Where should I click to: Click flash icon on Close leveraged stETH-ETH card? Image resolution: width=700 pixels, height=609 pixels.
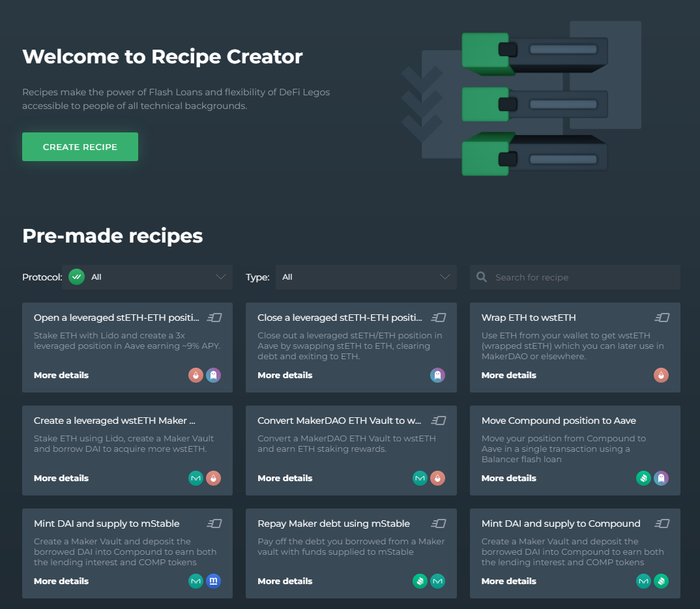pos(438,317)
